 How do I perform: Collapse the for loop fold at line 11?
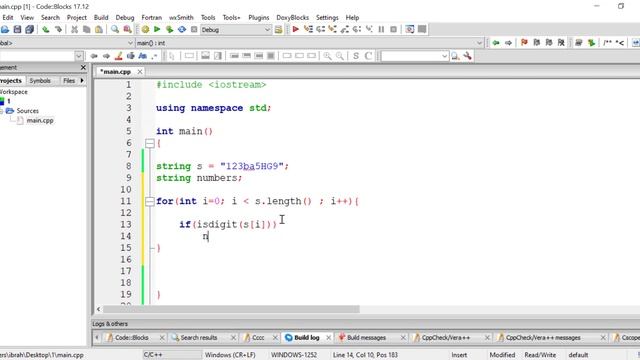click(150, 201)
